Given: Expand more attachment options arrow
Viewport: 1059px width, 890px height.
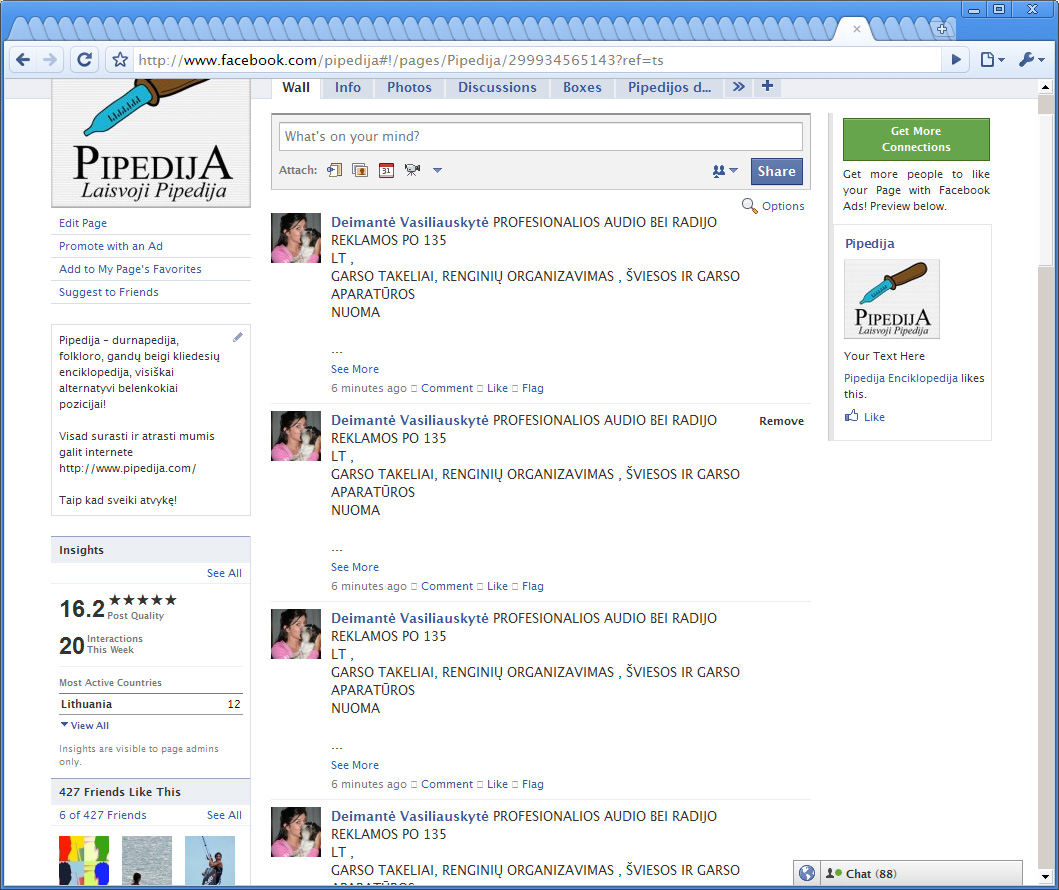Looking at the screenshot, I should (x=437, y=170).
